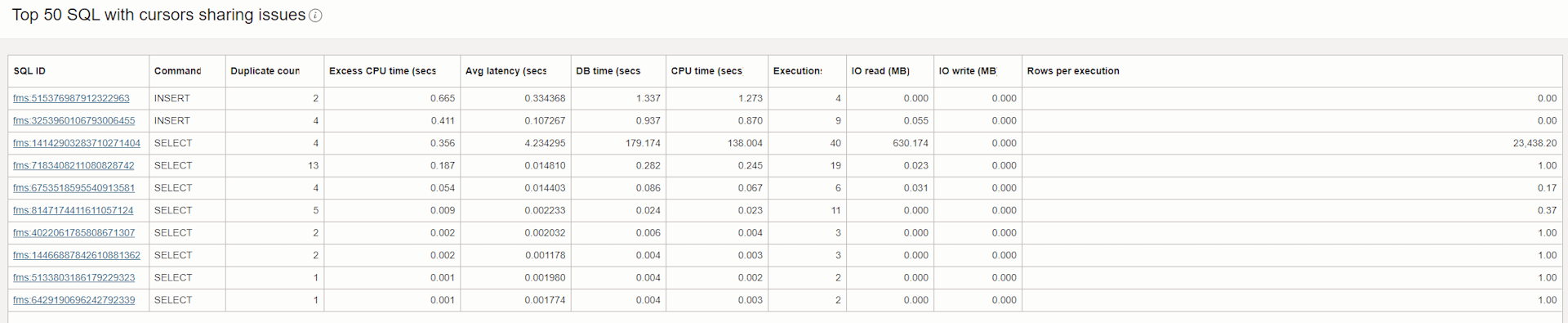This screenshot has width=1568, height=323.
Task: Select the 0.055 IO read cell
Action: [890, 120]
